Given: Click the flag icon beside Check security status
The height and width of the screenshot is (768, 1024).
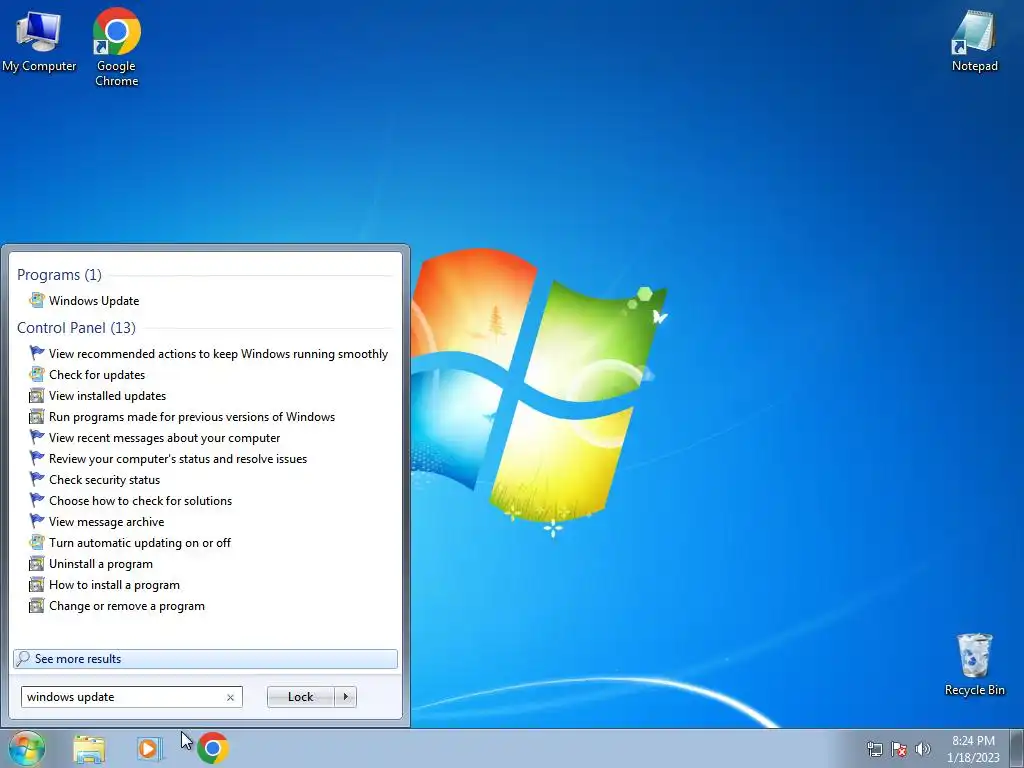Looking at the screenshot, I should [x=37, y=479].
